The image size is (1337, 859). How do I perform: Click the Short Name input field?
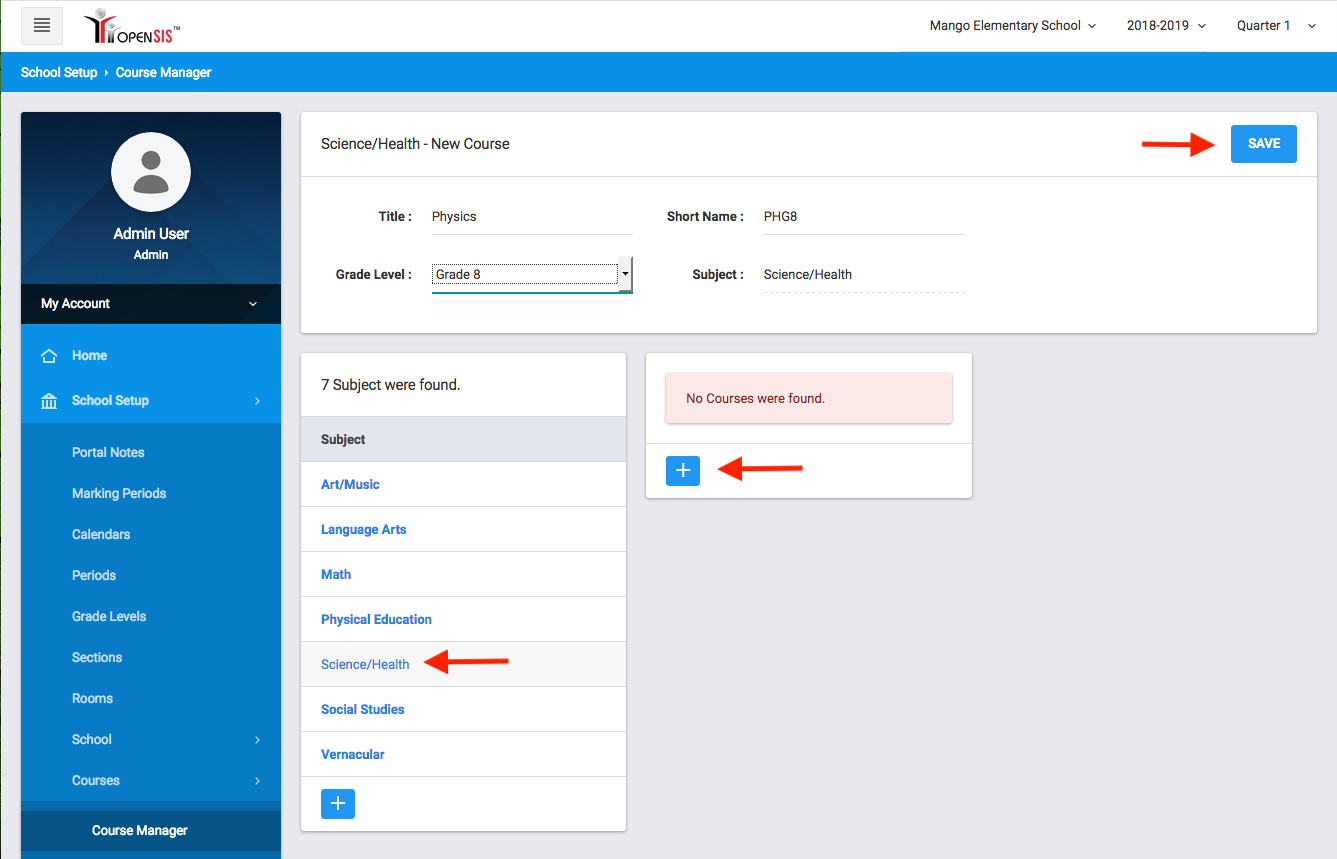click(x=862, y=217)
